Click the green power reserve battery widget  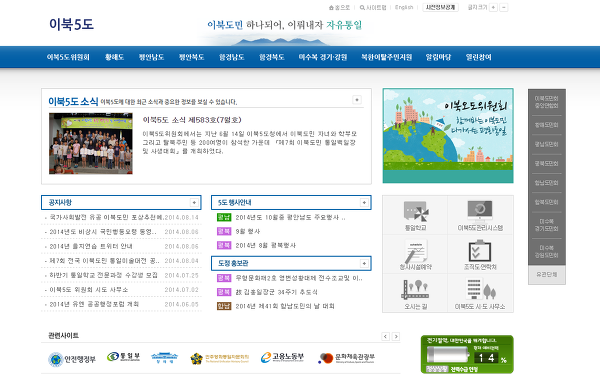point(467,354)
